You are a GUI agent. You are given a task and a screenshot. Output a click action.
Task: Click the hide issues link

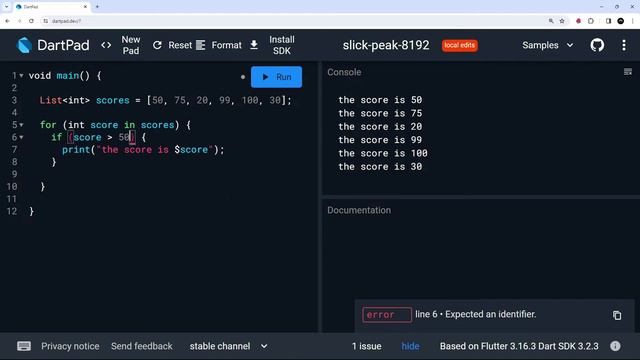pos(410,346)
